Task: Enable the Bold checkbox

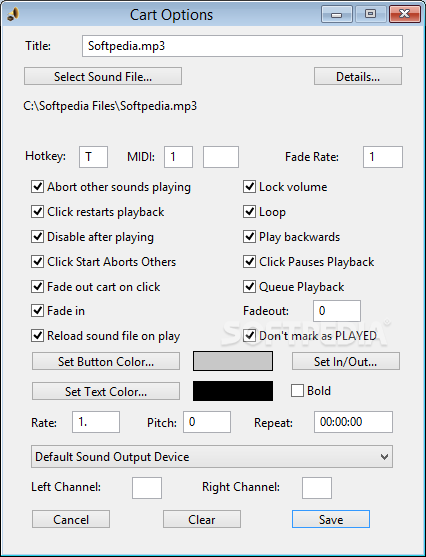Action: [x=297, y=391]
